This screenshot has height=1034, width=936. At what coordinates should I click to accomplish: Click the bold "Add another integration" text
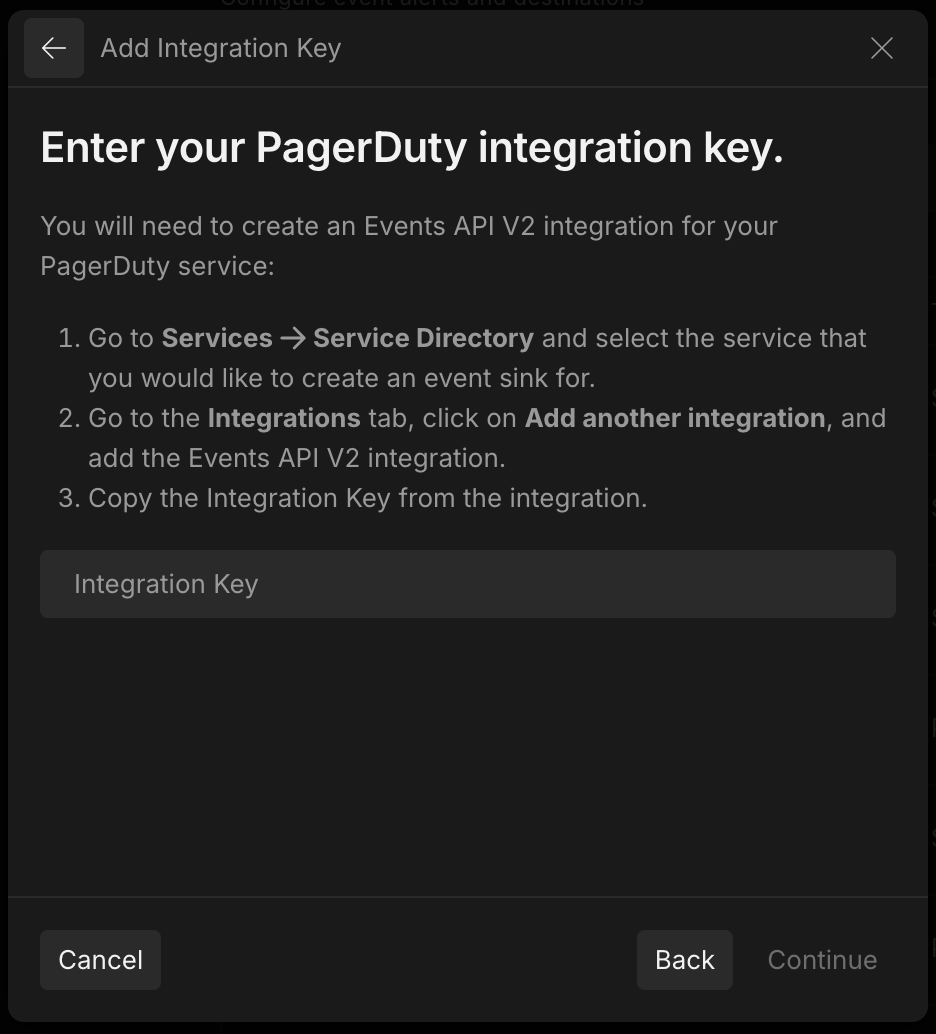[x=675, y=418]
